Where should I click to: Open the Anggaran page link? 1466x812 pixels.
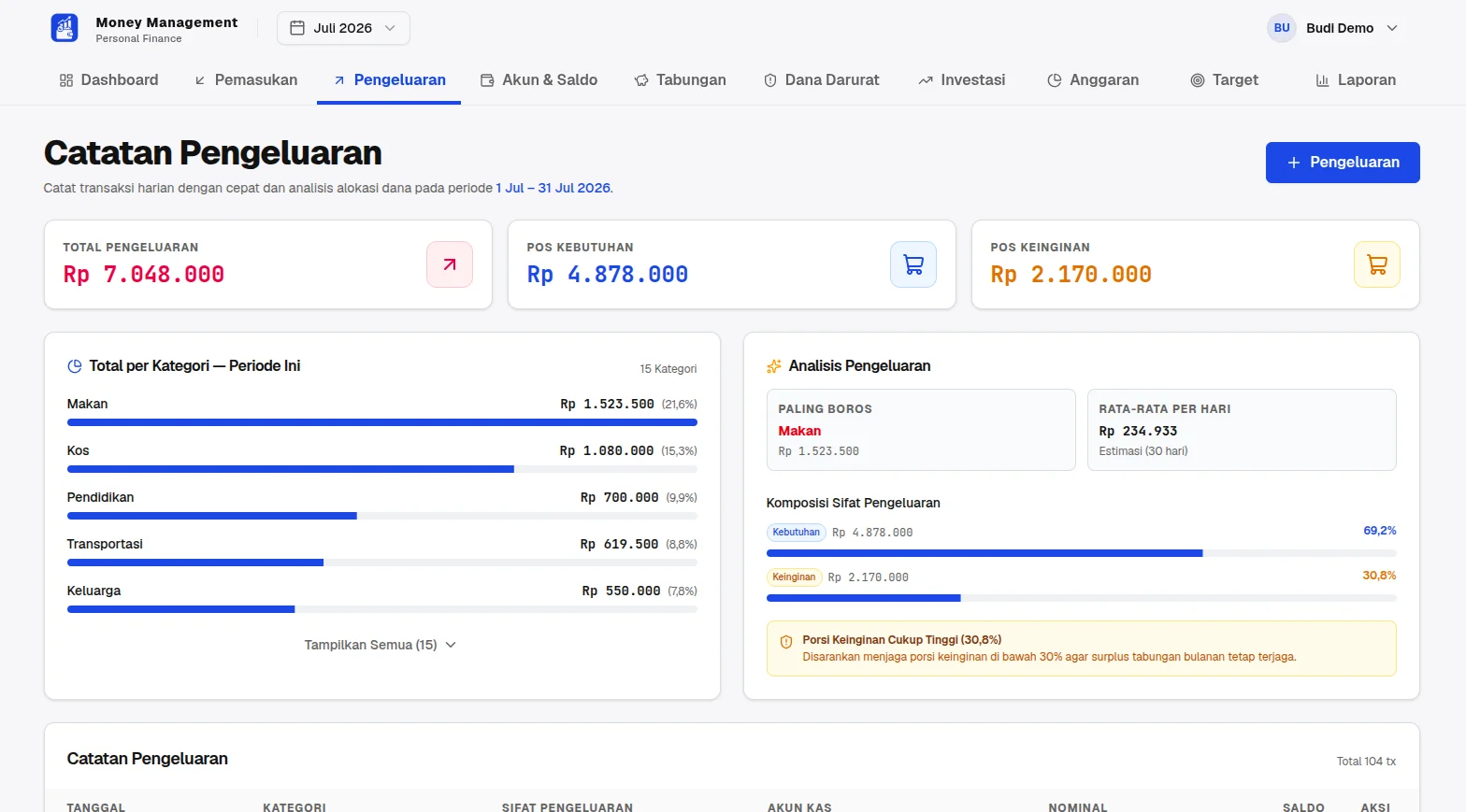[1093, 80]
